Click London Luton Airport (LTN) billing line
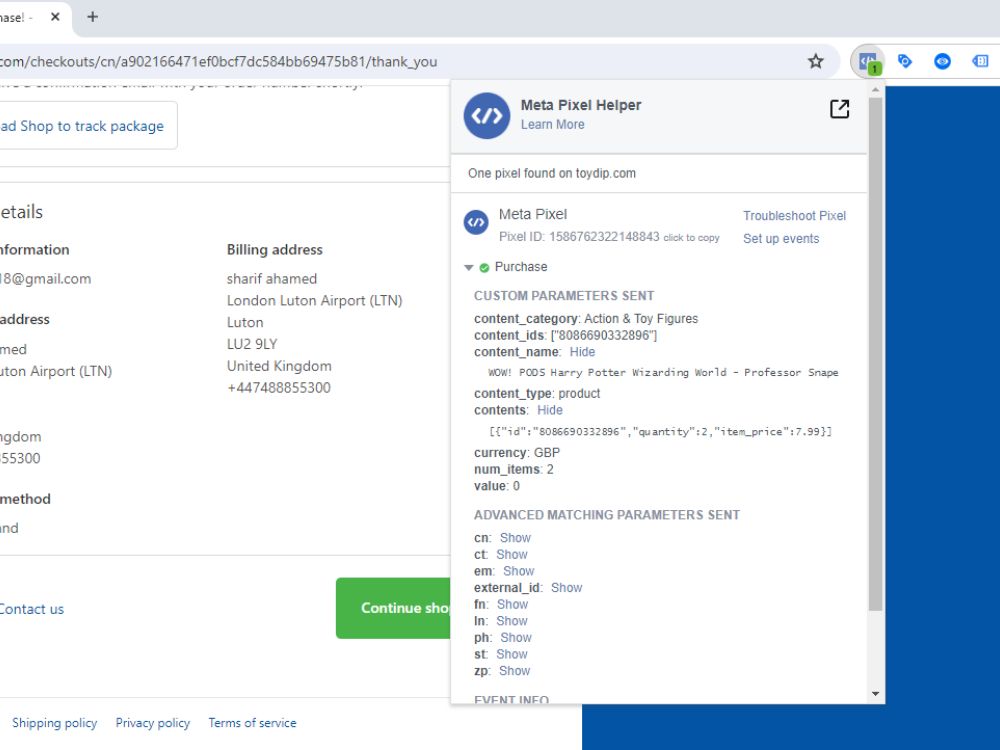The image size is (1000, 750). coord(314,301)
